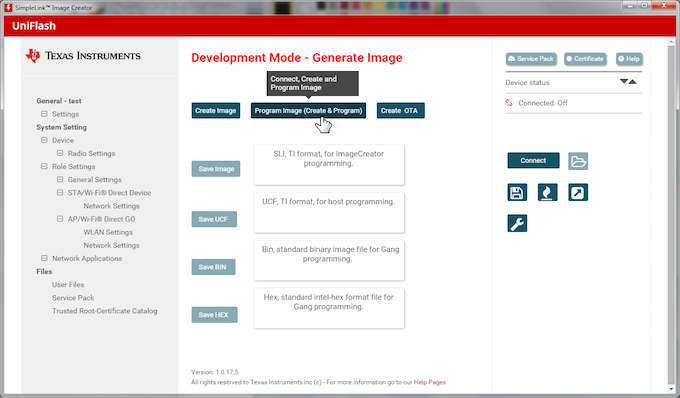This screenshot has width=680, height=398.
Task: Click the connection status icon
Action: point(509,103)
